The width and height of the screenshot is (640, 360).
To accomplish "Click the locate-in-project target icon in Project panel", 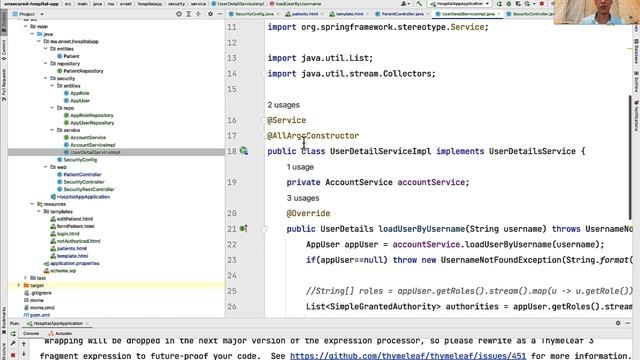I will tap(179, 14).
